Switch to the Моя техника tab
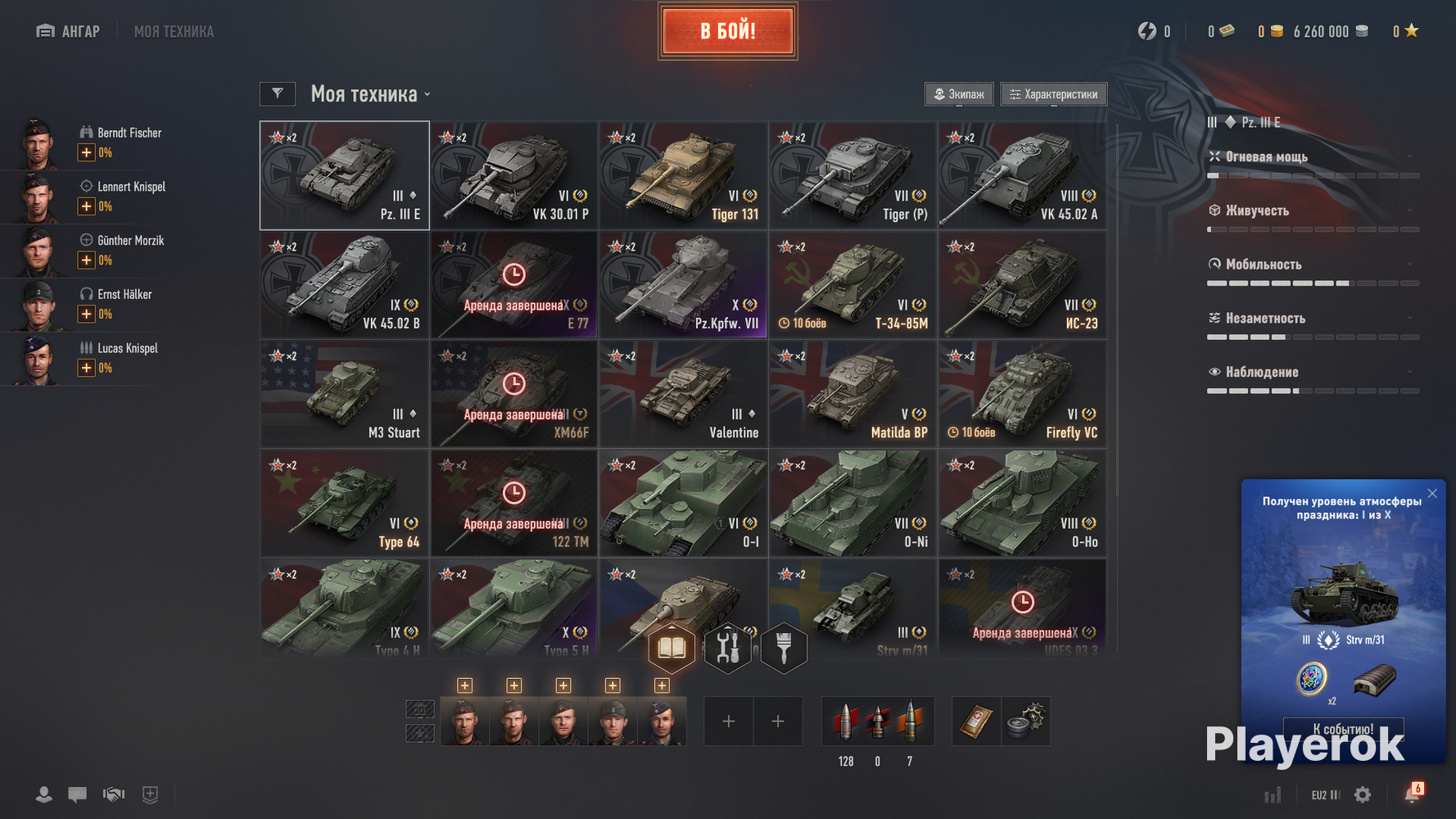The image size is (1456, 819). (x=174, y=31)
